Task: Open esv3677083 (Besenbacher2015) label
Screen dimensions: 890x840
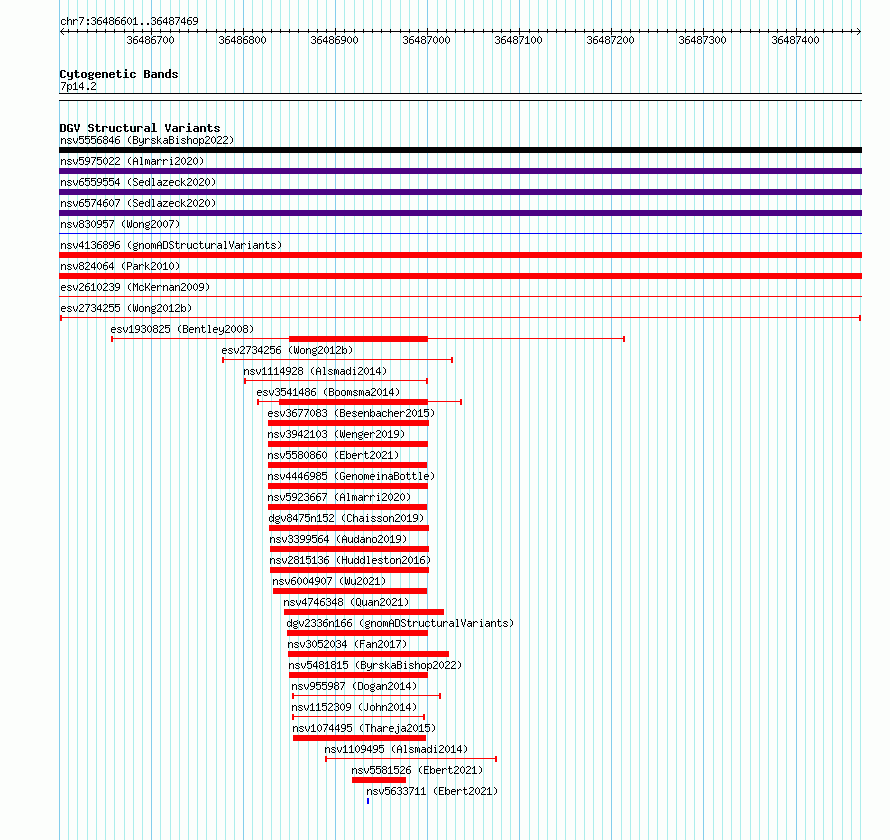Action: [351, 413]
